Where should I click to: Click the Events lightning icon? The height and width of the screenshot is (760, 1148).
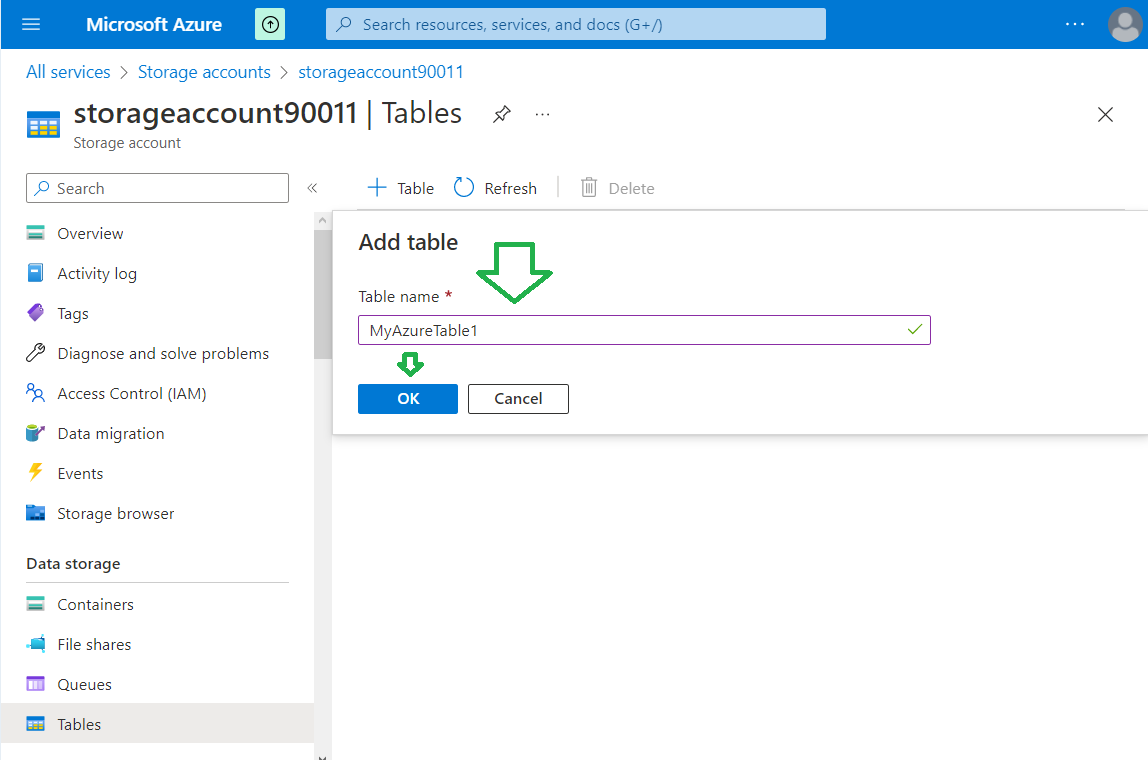click(x=35, y=472)
